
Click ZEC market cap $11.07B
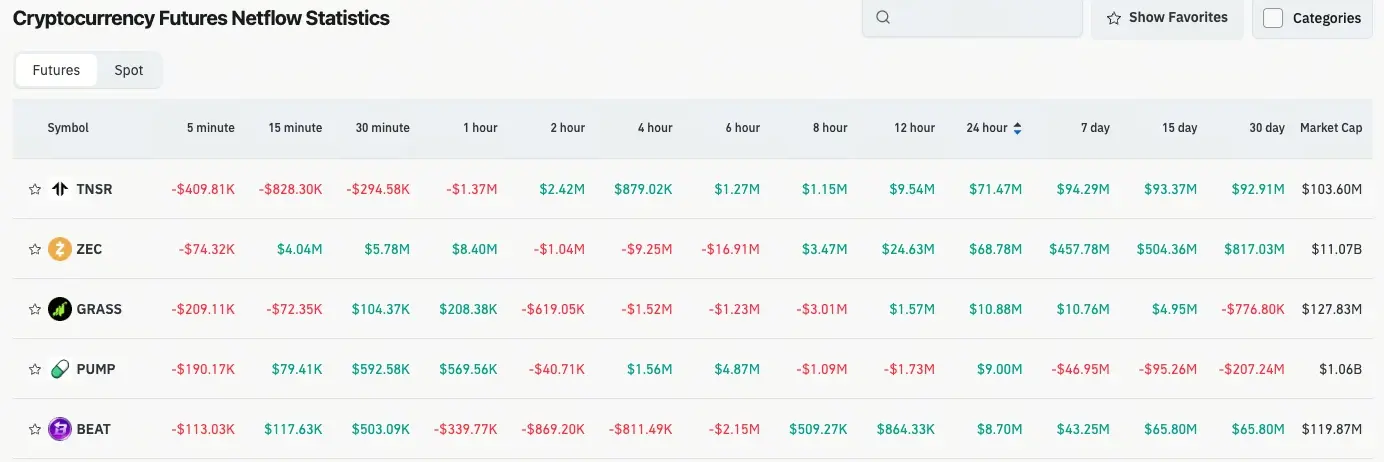pyautogui.click(x=1337, y=249)
